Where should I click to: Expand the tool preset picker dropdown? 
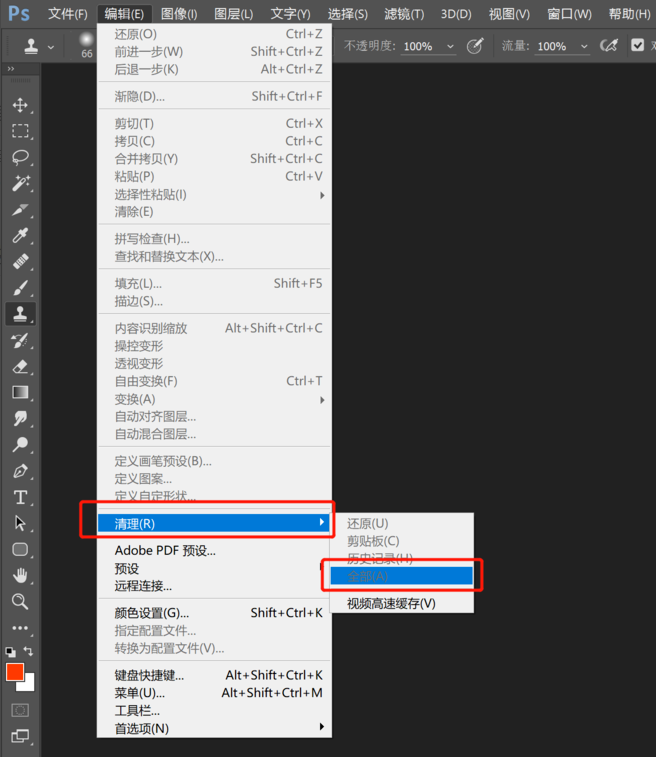pyautogui.click(x=51, y=47)
